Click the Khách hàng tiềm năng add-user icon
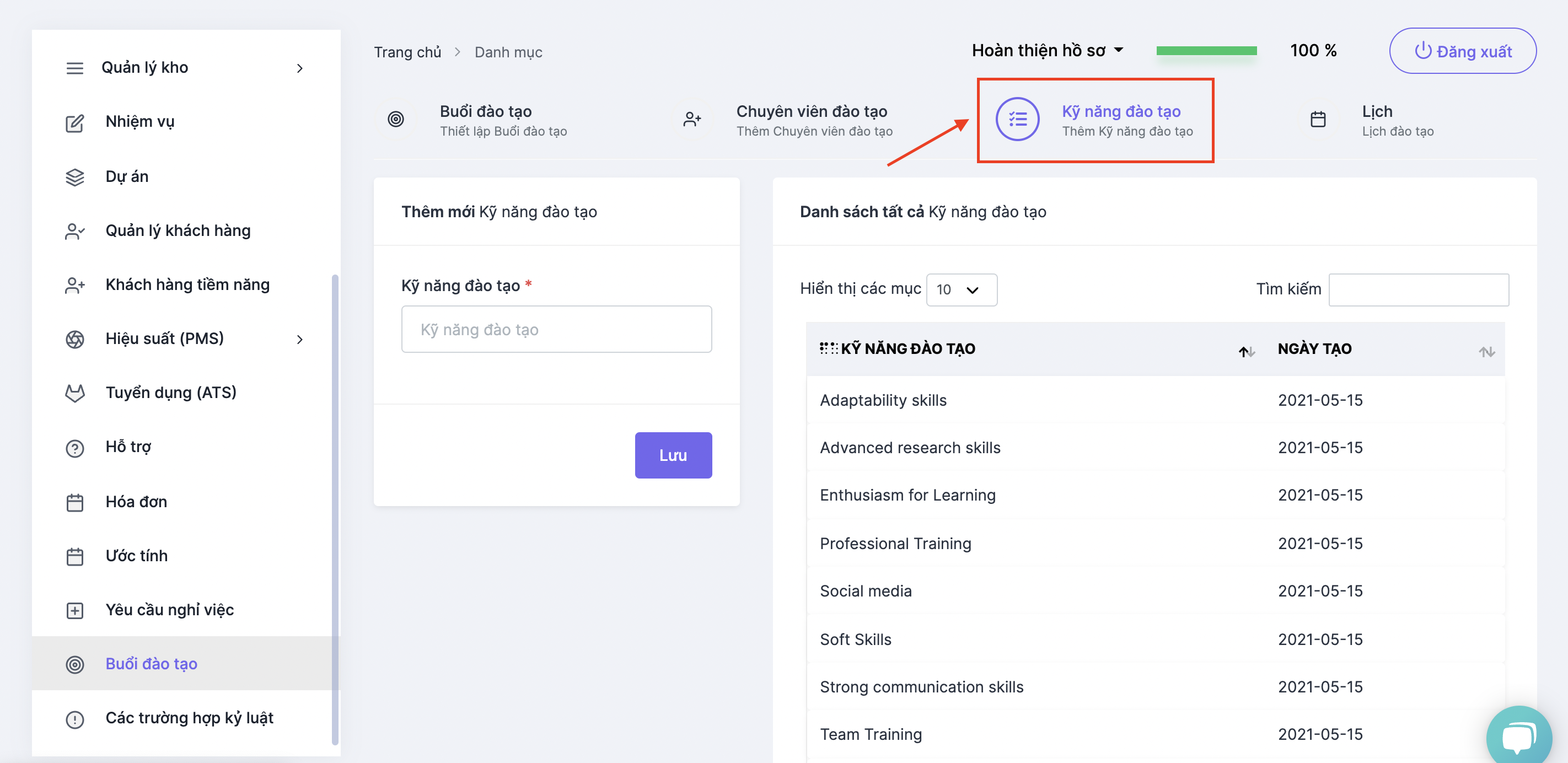The width and height of the screenshot is (1568, 763). [75, 285]
